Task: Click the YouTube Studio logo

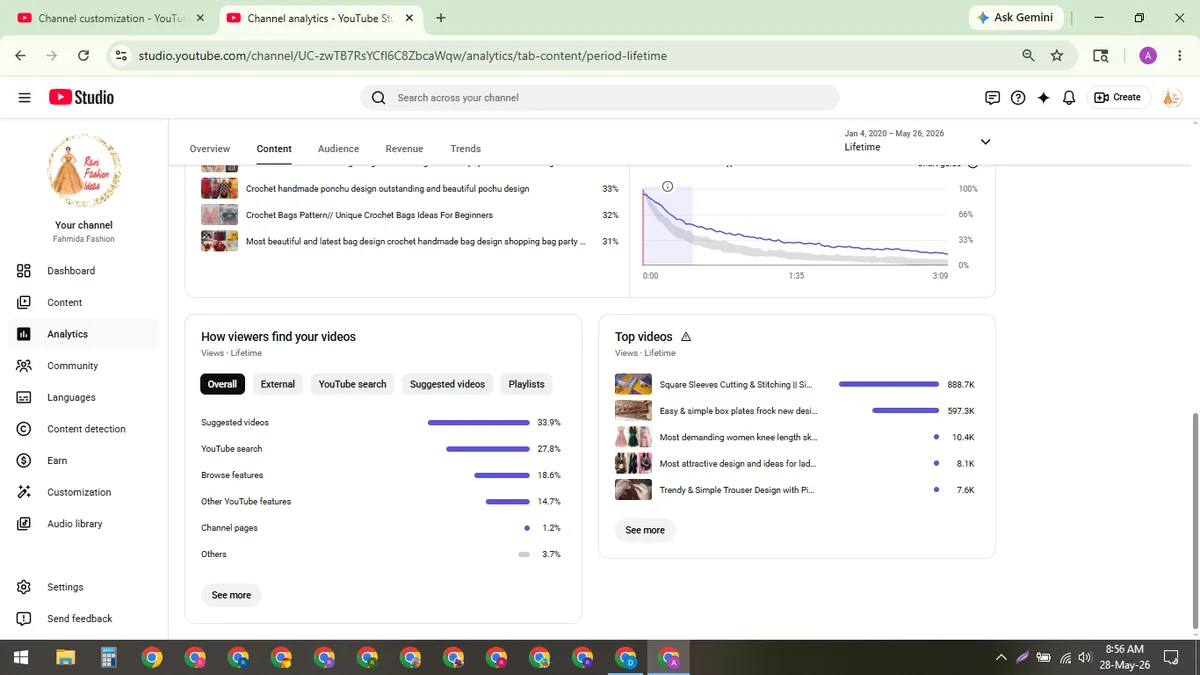Action: 81,97
